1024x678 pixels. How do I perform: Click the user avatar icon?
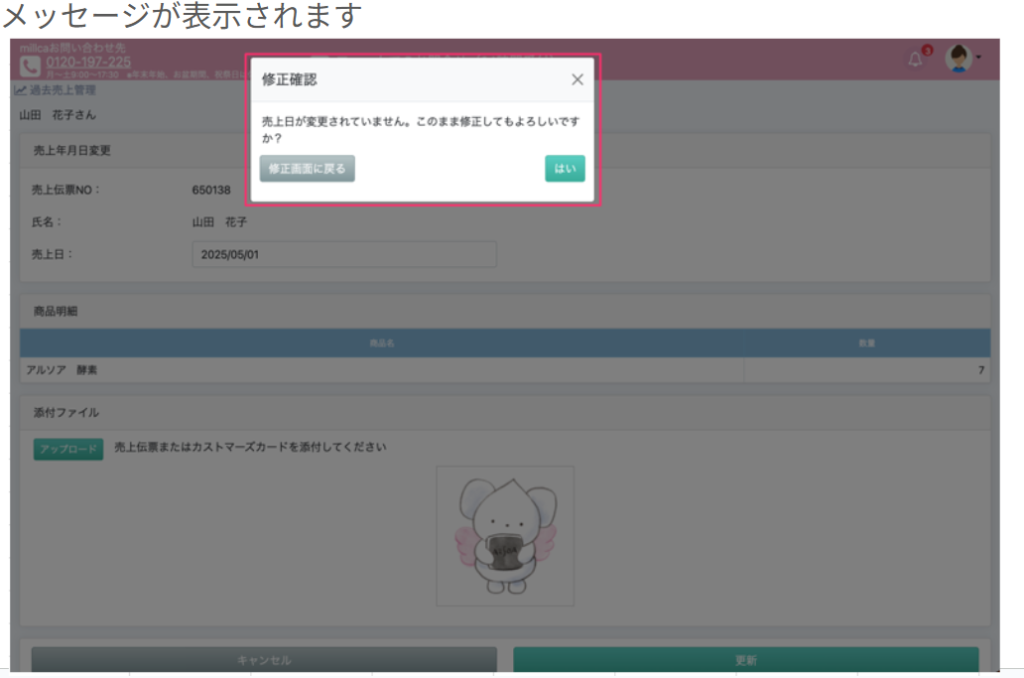[x=958, y=59]
